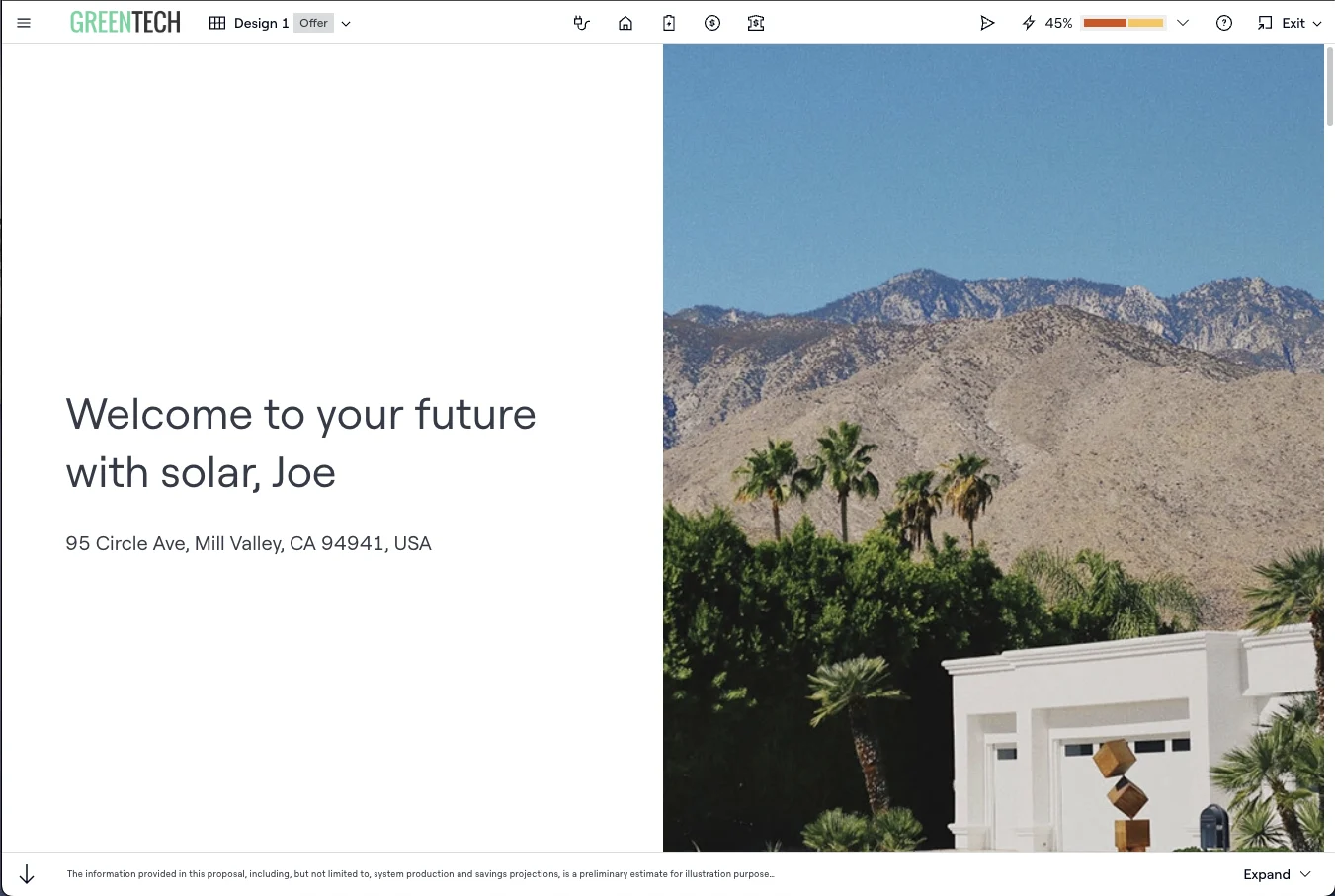Expand the energy offset chevron
1335x896 pixels.
[1183, 23]
